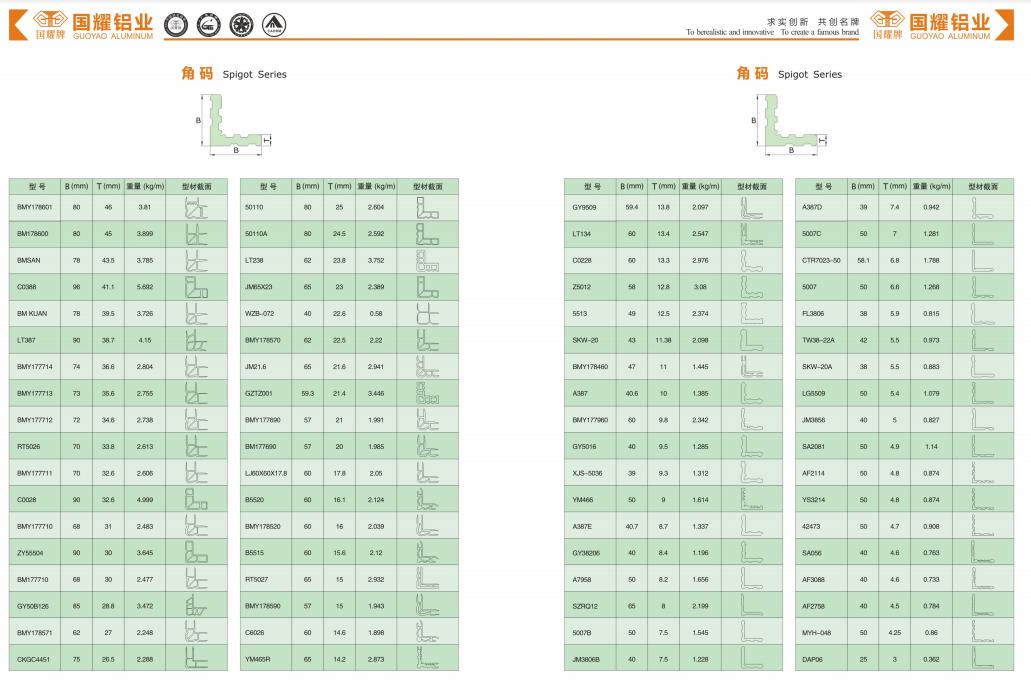The width and height of the screenshot is (1031, 683).
Task: Click the weight value '0.362'
Action: pos(931,659)
